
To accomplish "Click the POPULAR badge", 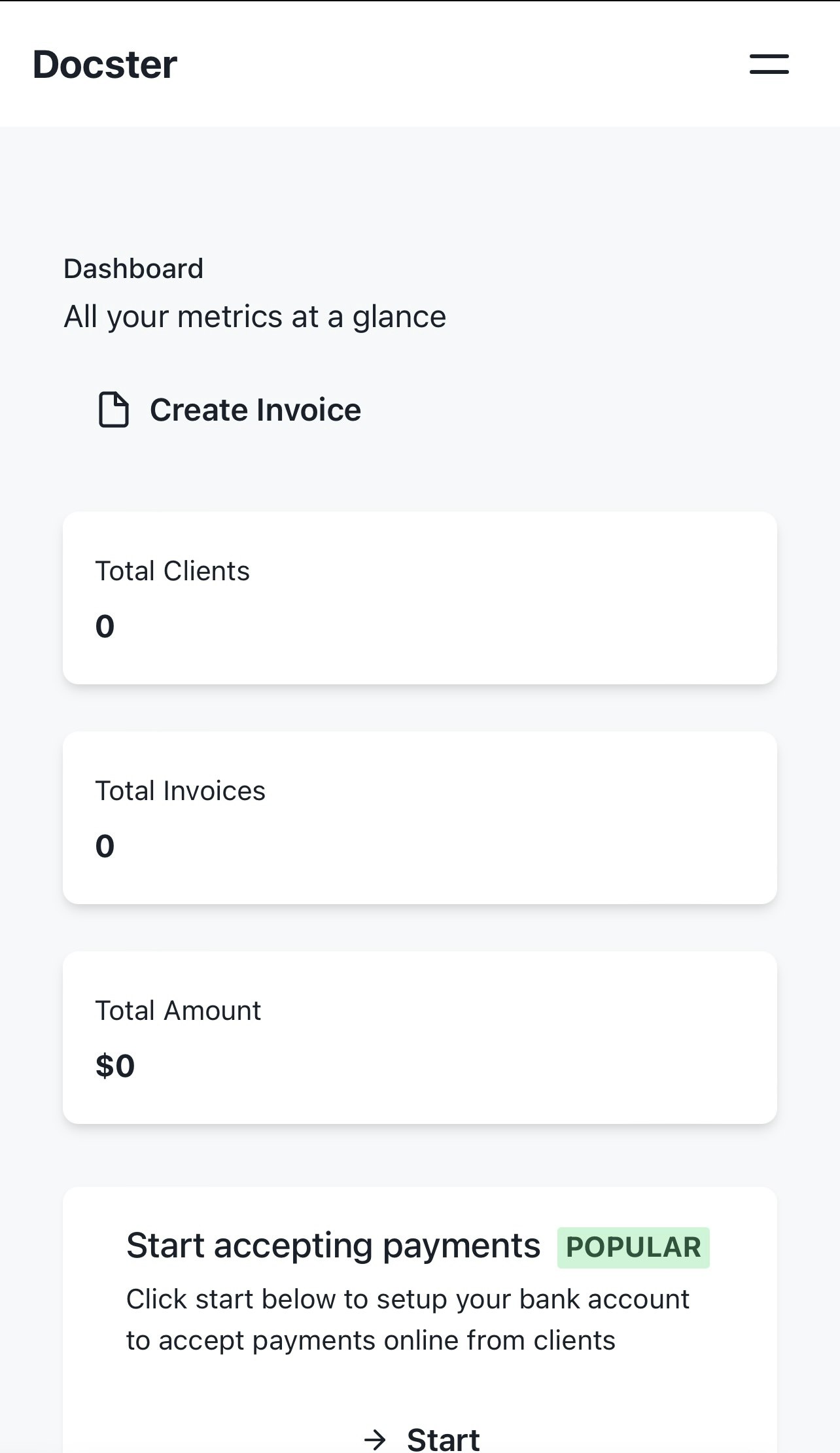I will pos(633,1248).
